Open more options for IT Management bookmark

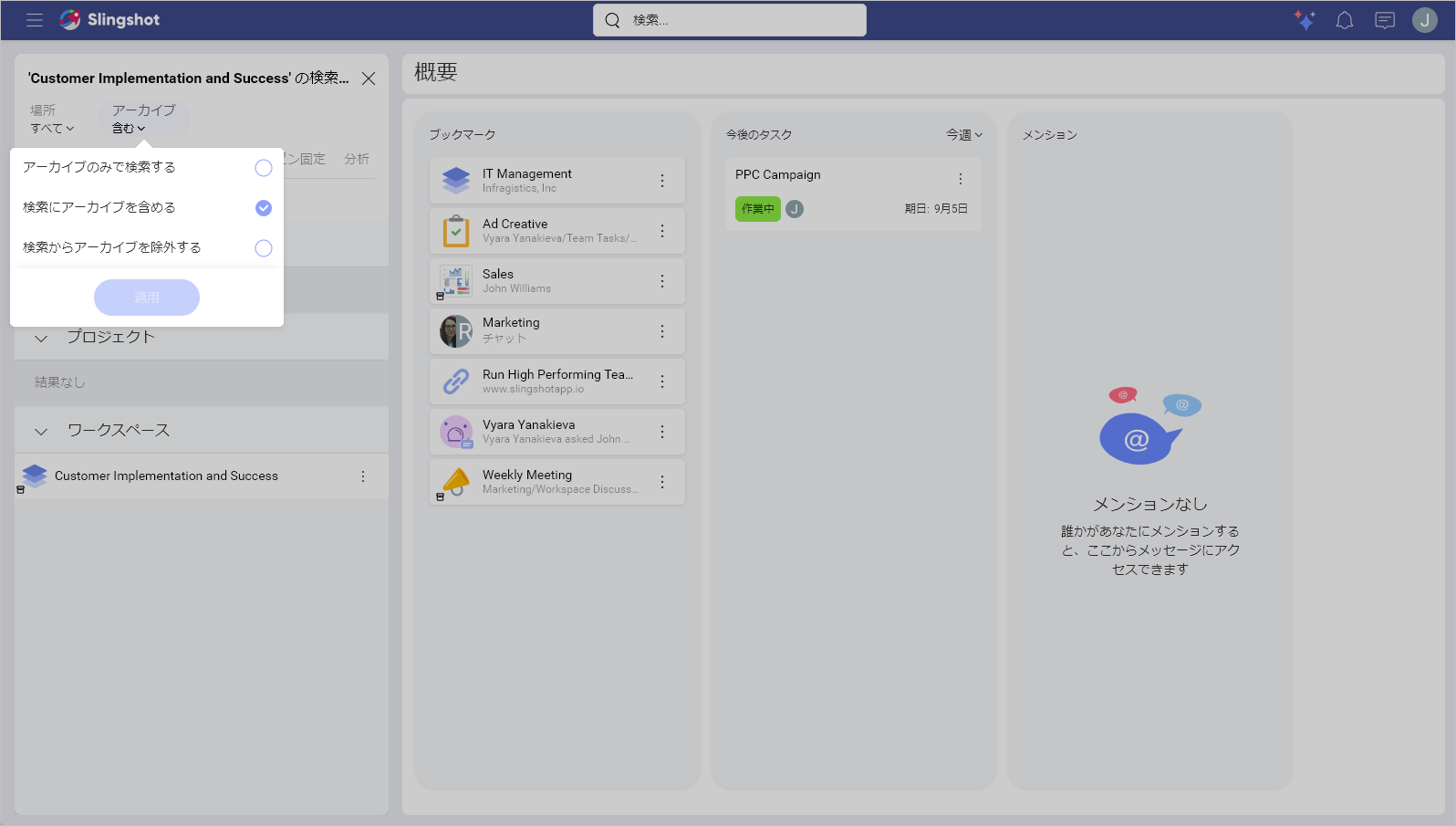click(x=662, y=181)
